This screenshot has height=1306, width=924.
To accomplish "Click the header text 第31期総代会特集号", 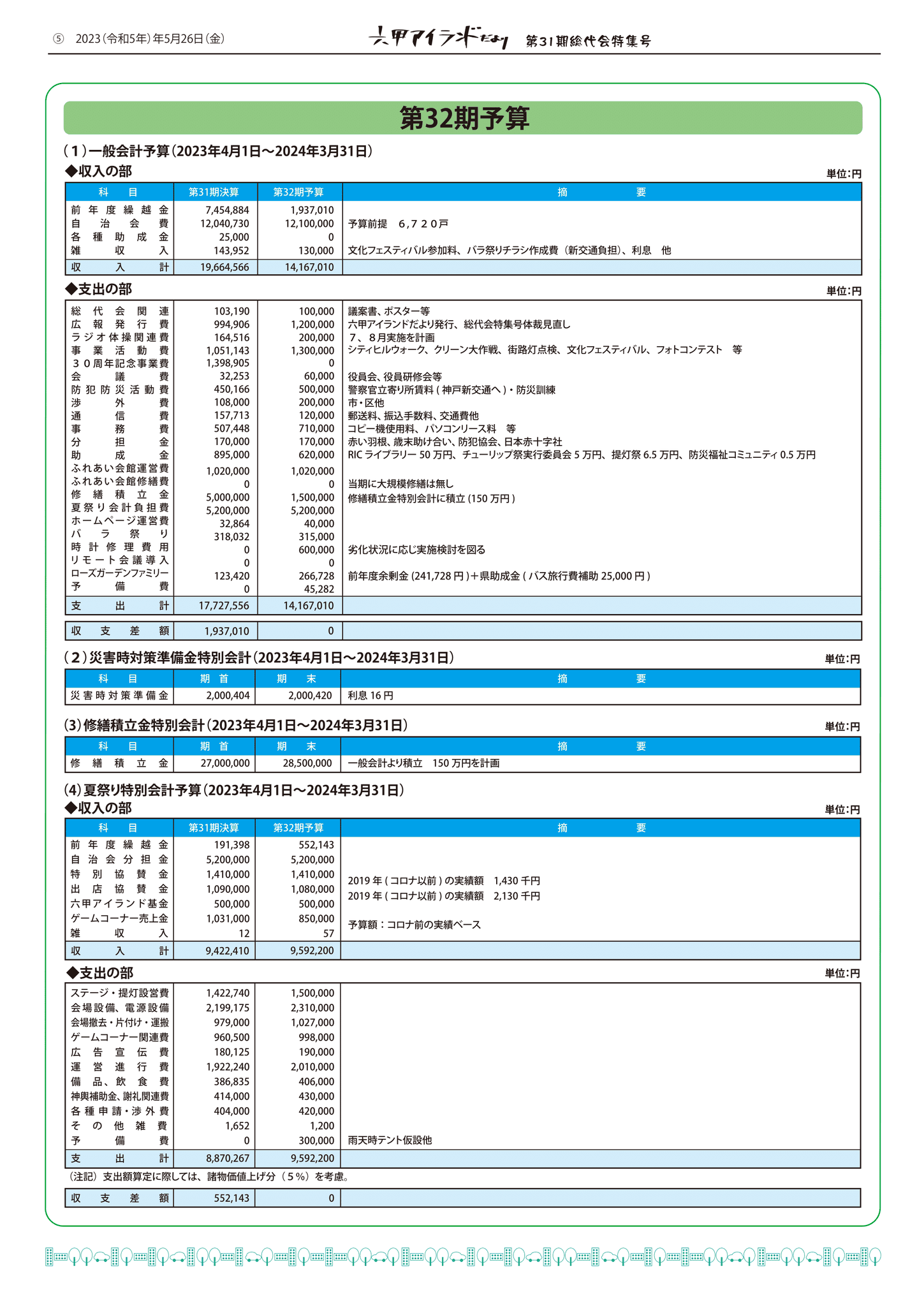I will tap(588, 41).
